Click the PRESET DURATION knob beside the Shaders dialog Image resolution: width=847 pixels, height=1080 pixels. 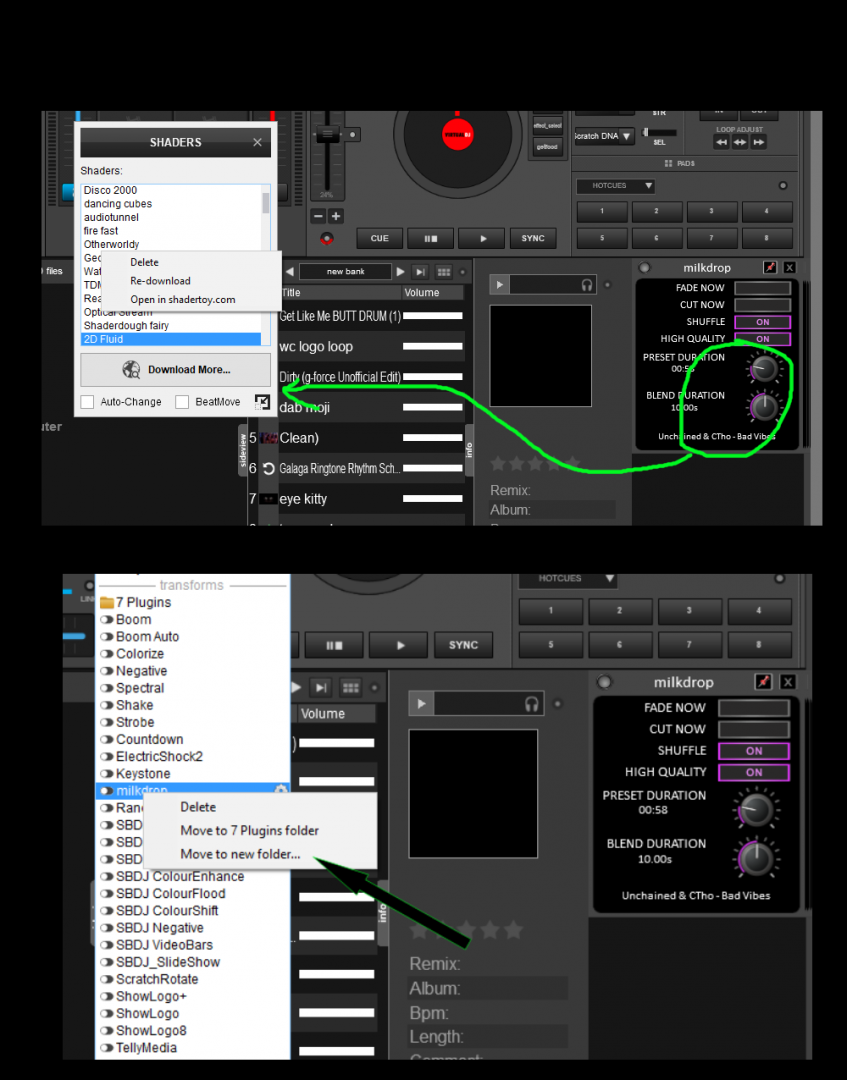[764, 368]
